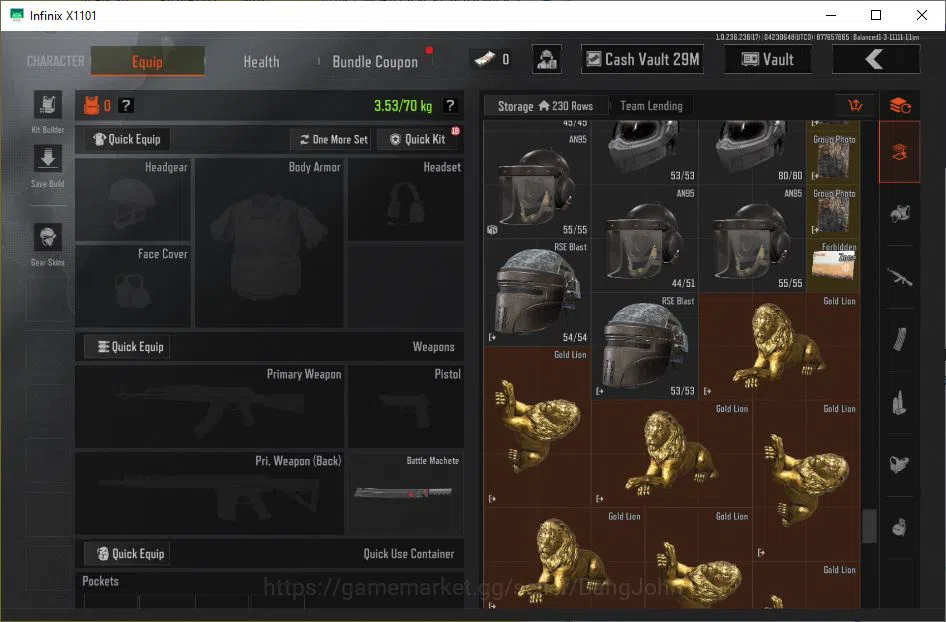Select the empty Face Cover slot
Viewport: 946px width, 622px height.
[x=133, y=286]
